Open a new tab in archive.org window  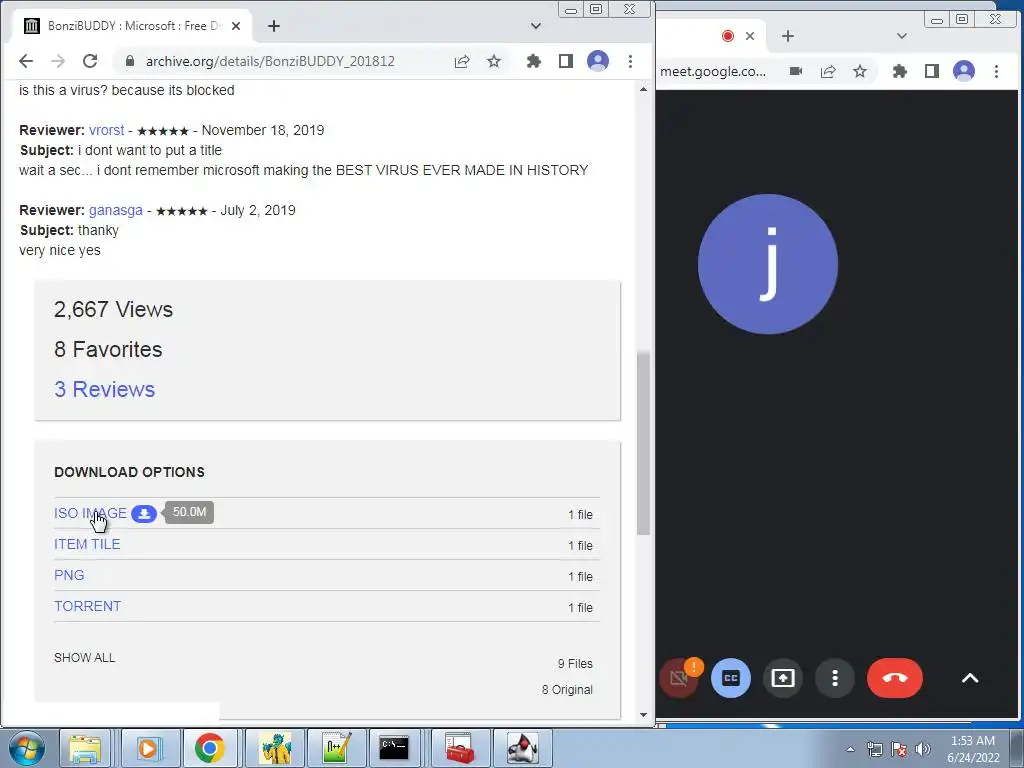tap(274, 26)
